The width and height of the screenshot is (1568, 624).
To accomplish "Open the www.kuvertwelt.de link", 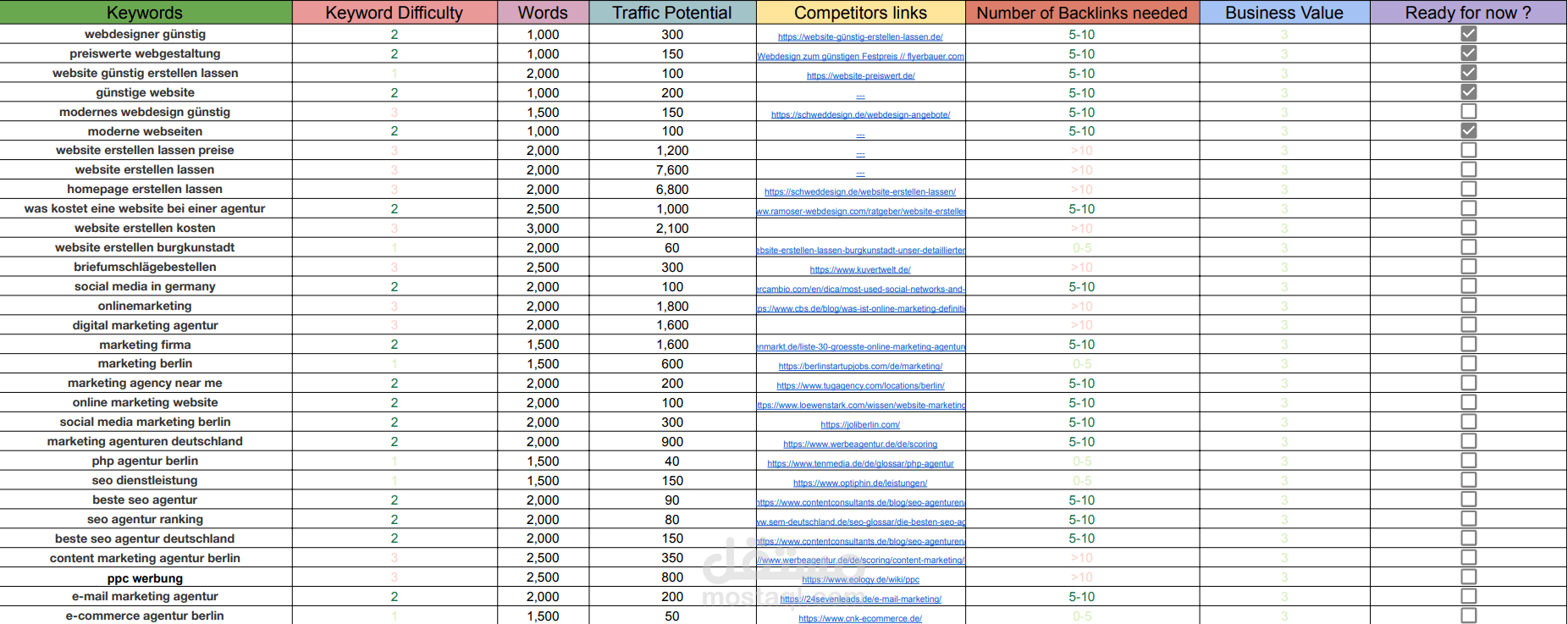I will 860,270.
